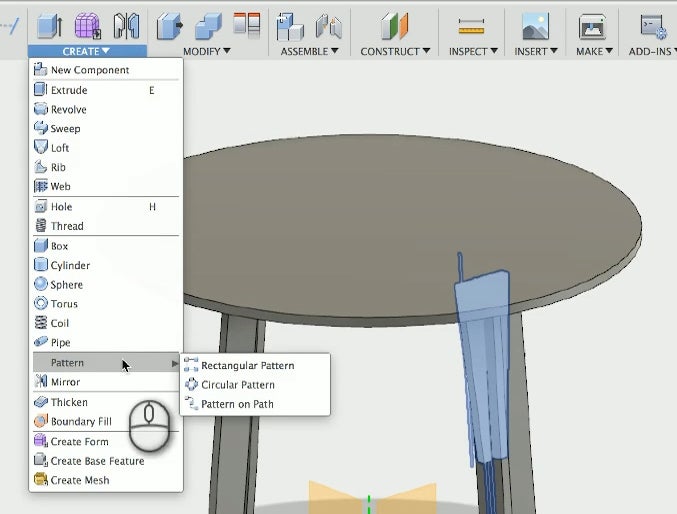Click the Press Pull icon under Modify

coord(169,25)
